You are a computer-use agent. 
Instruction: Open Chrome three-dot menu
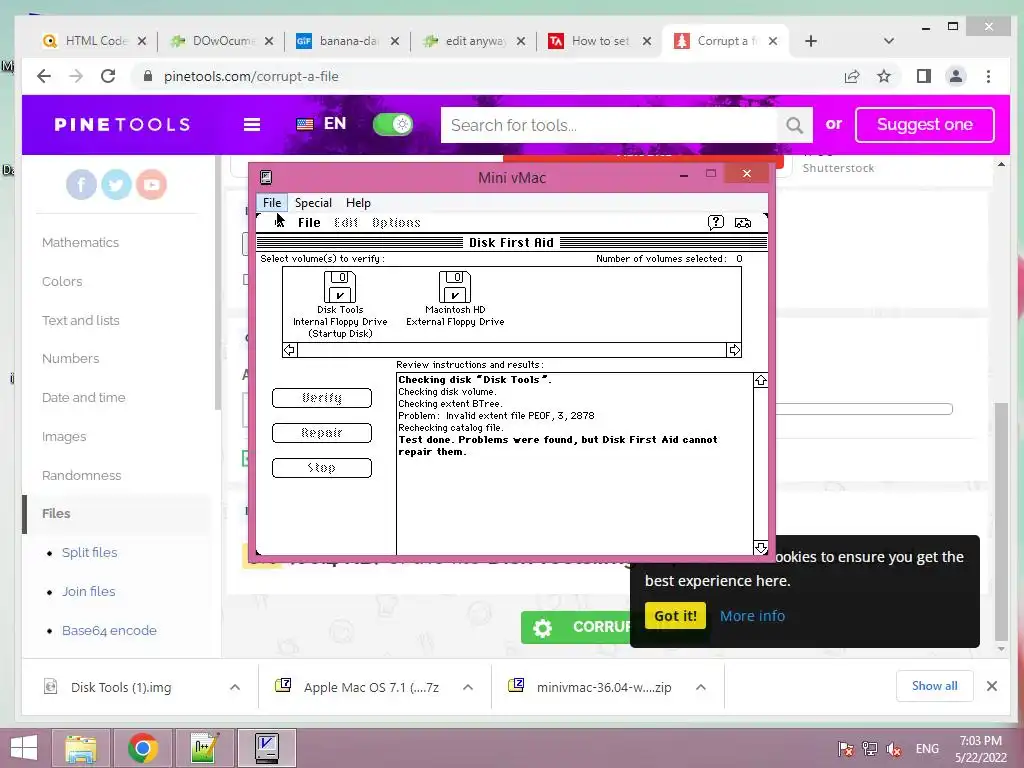[988, 76]
